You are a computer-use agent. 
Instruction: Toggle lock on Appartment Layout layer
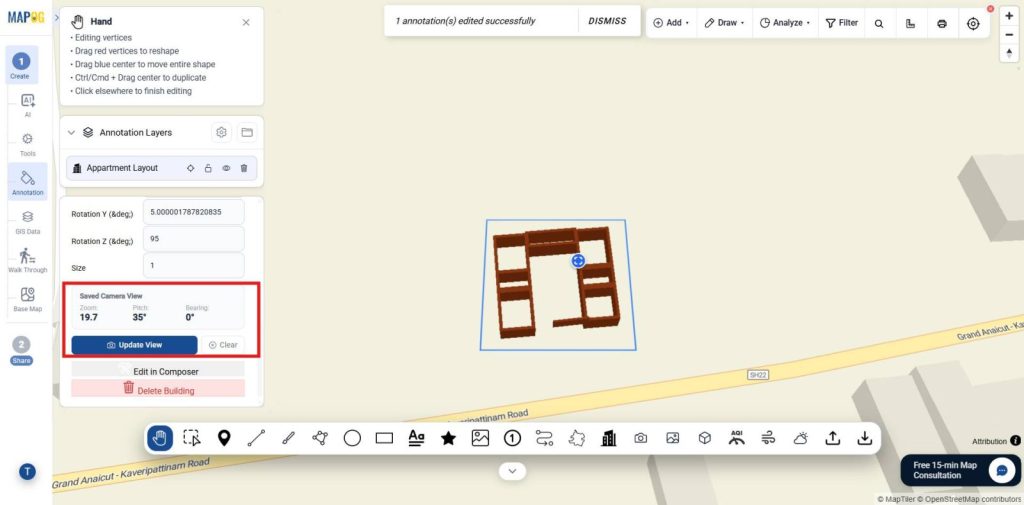208,168
